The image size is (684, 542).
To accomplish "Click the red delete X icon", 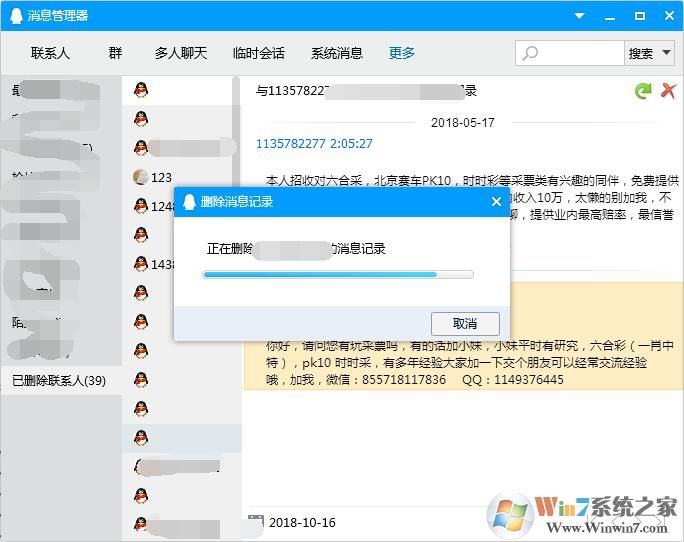I will click(668, 91).
